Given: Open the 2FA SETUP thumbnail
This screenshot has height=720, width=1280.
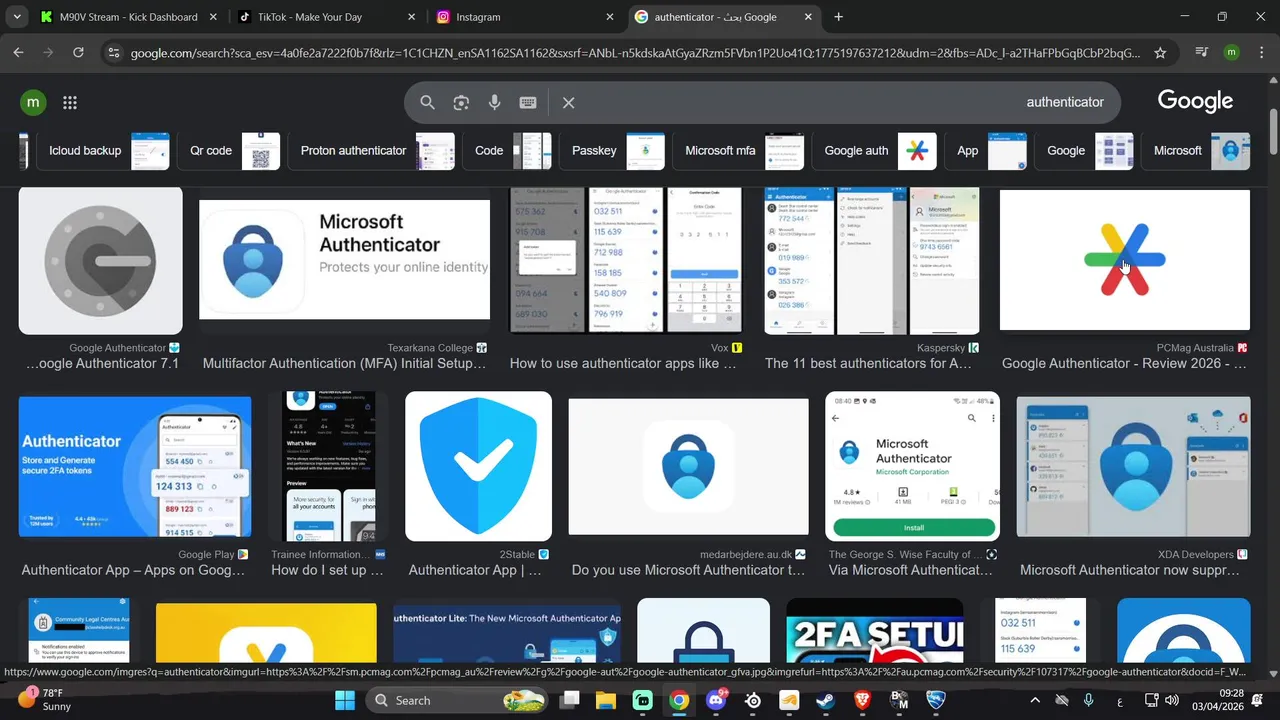Looking at the screenshot, I should pyautogui.click(x=875, y=631).
